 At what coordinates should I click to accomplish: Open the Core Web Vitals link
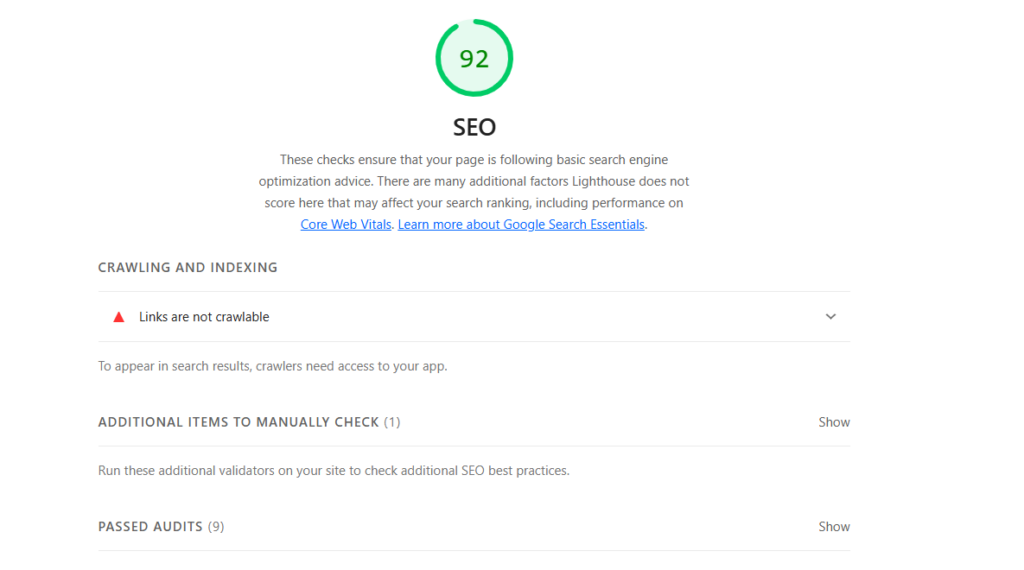tap(347, 225)
